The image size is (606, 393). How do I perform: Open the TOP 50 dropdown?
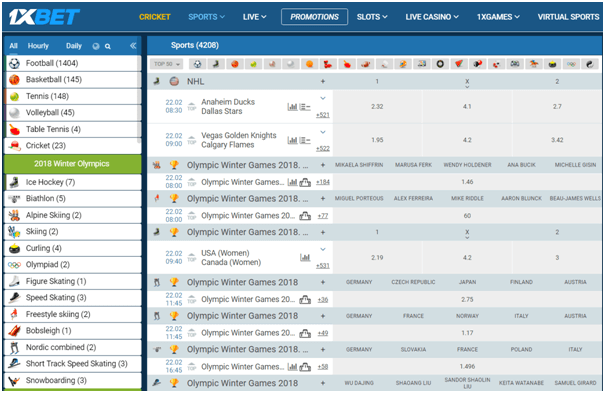click(x=167, y=64)
